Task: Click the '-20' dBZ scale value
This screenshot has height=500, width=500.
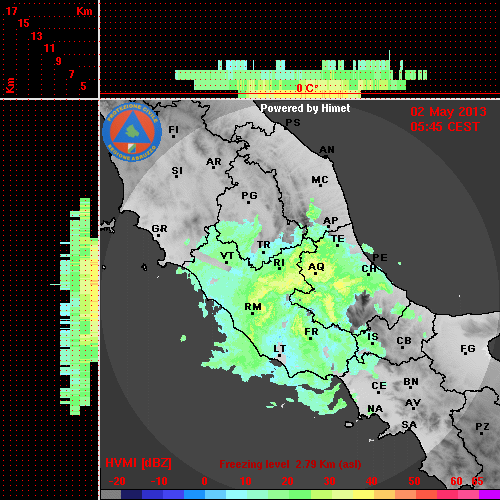Action: point(117,481)
